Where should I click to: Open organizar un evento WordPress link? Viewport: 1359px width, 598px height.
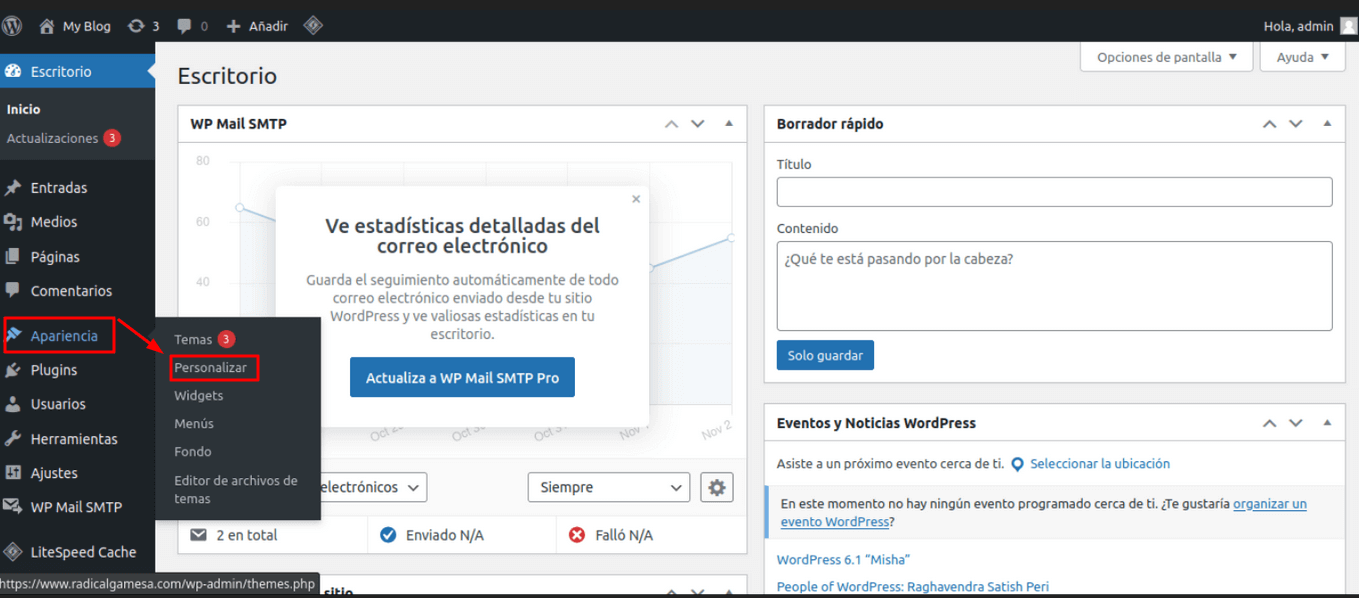click(x=1044, y=513)
